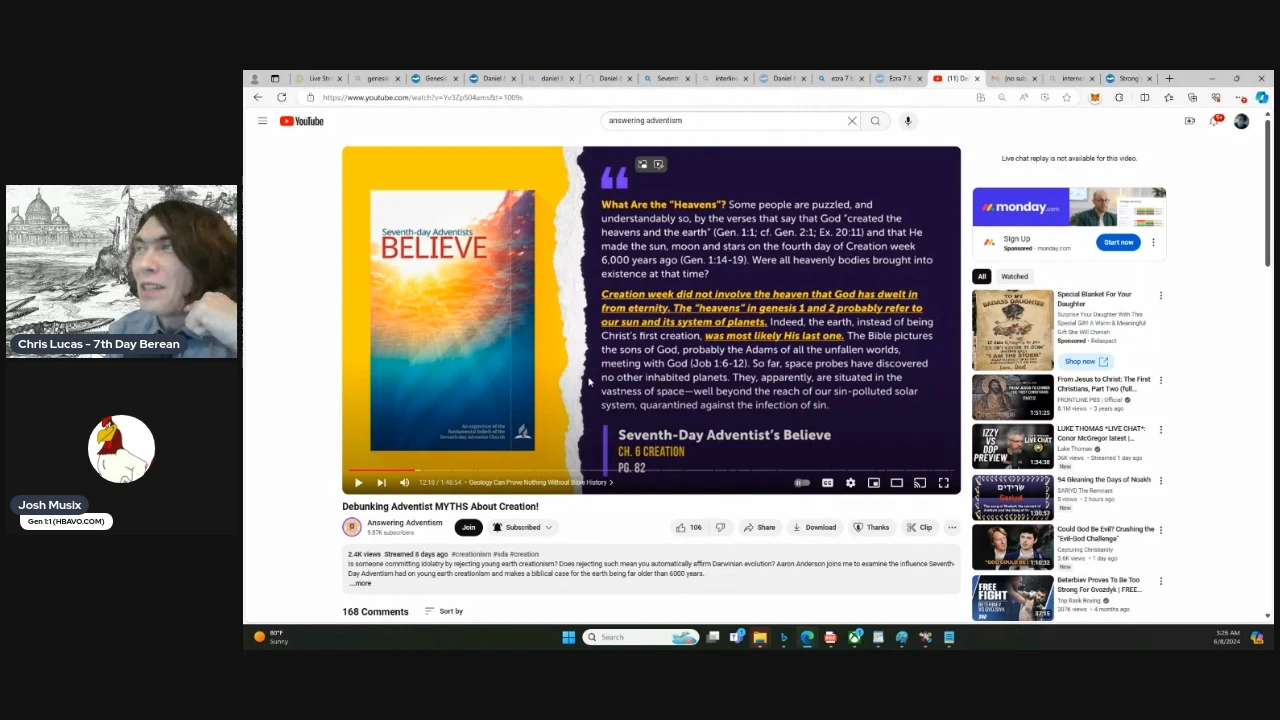Screen dimensions: 1280x720
Task: Add page to favorites star icon
Action: [x=1067, y=97]
